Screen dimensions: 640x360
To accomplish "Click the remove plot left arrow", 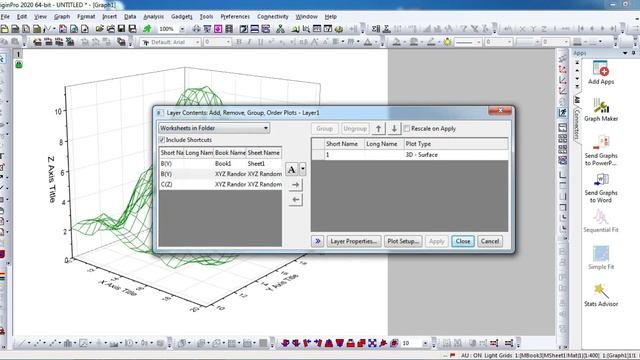I will click(x=296, y=200).
